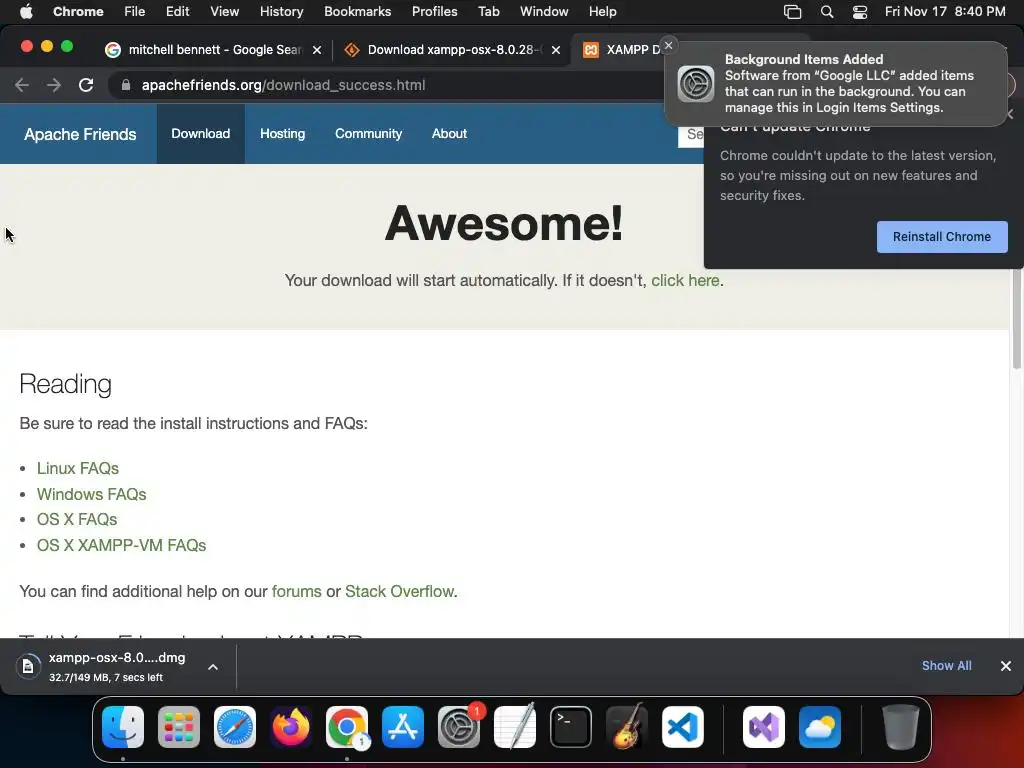Open Finder from the Dock

tap(123, 727)
